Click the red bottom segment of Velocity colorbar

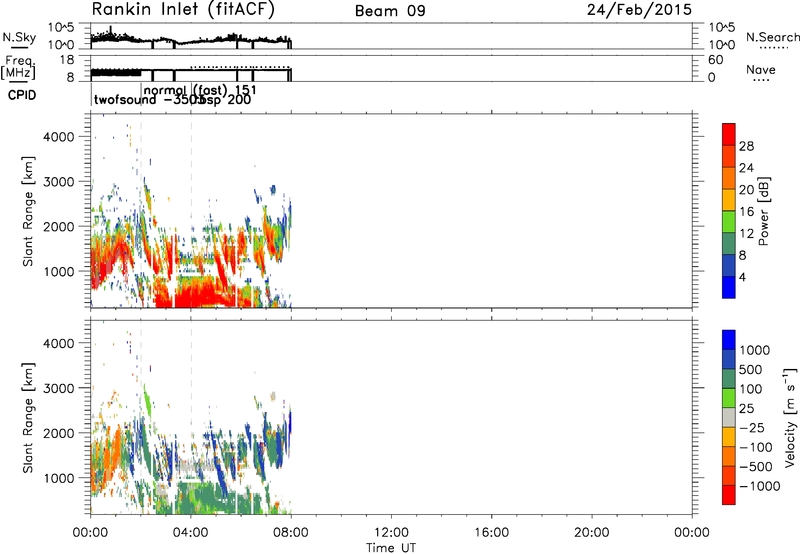(x=729, y=495)
